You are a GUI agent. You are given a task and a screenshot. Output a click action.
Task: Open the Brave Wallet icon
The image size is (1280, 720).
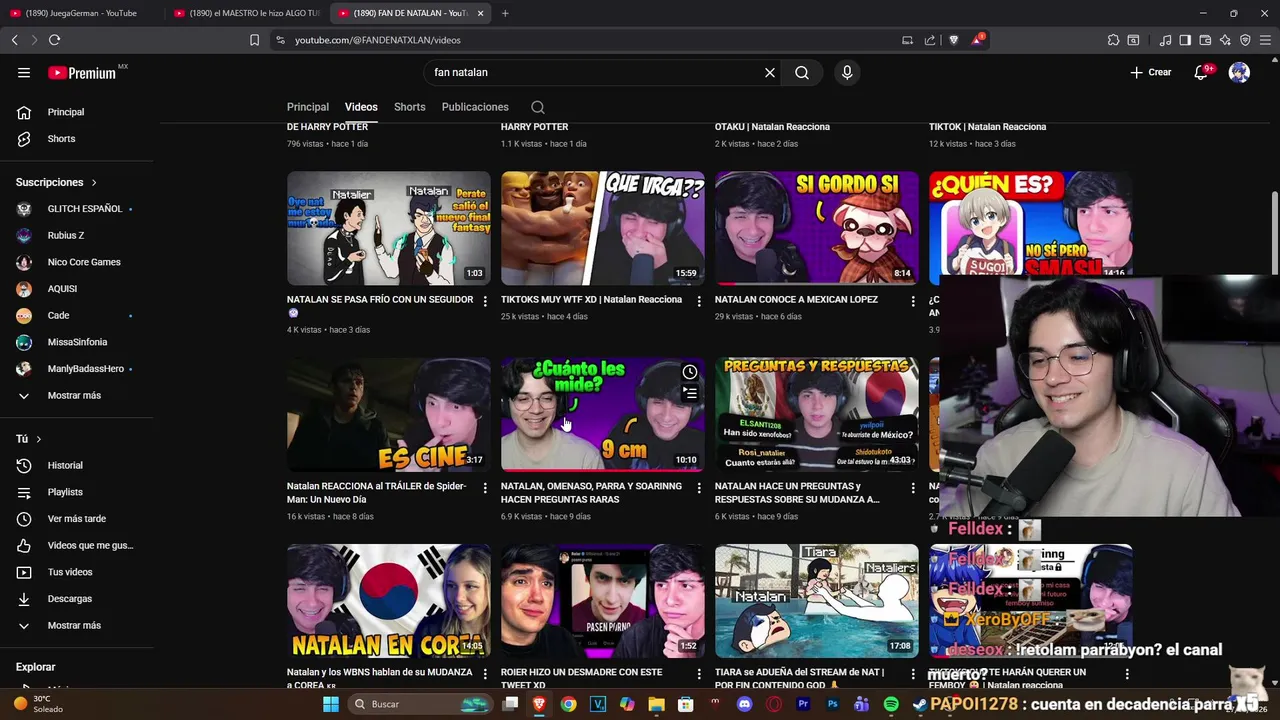(1205, 40)
